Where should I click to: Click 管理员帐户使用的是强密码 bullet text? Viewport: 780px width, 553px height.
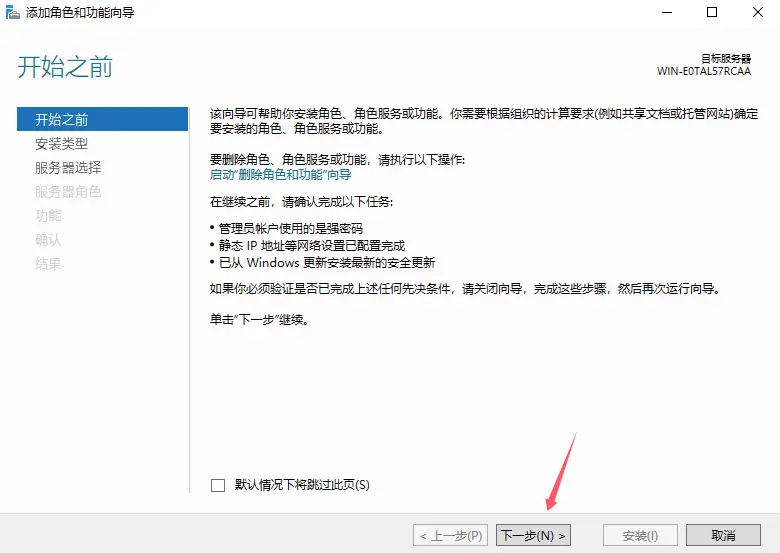(291, 228)
